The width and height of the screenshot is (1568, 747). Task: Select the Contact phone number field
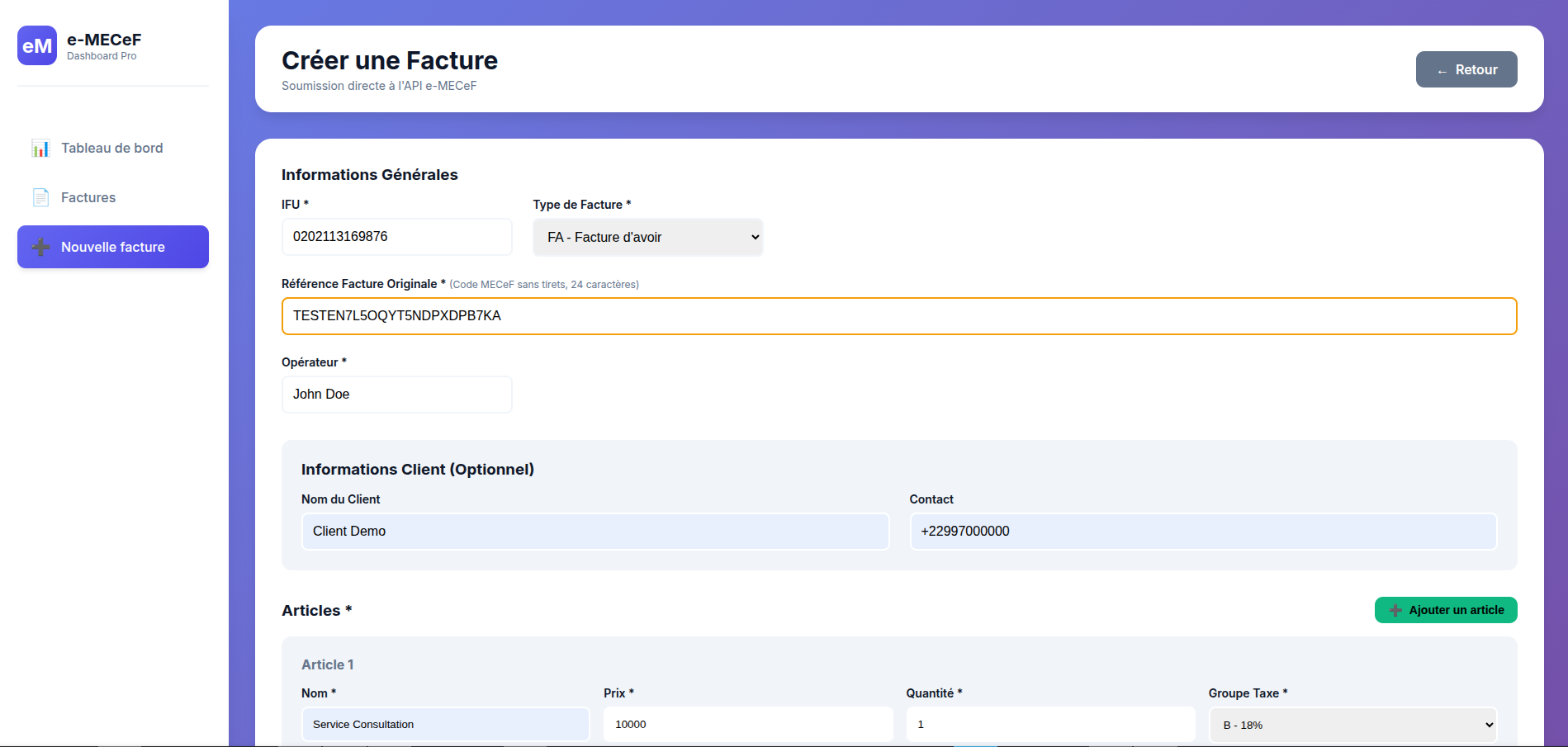pyautogui.click(x=1202, y=532)
